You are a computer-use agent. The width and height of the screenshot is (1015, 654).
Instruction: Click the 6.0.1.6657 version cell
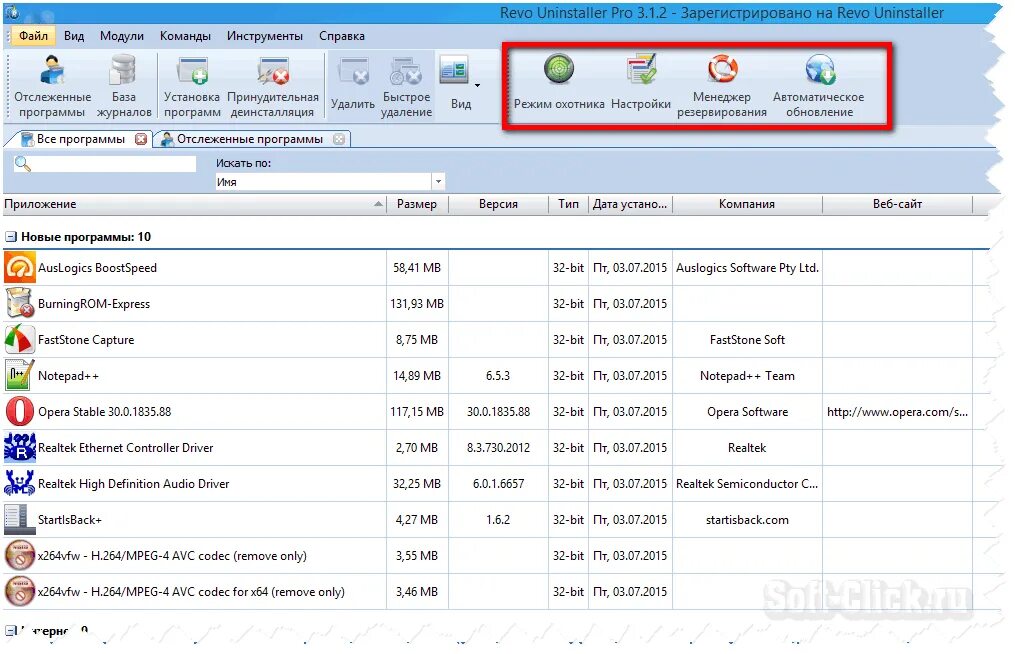tap(498, 484)
